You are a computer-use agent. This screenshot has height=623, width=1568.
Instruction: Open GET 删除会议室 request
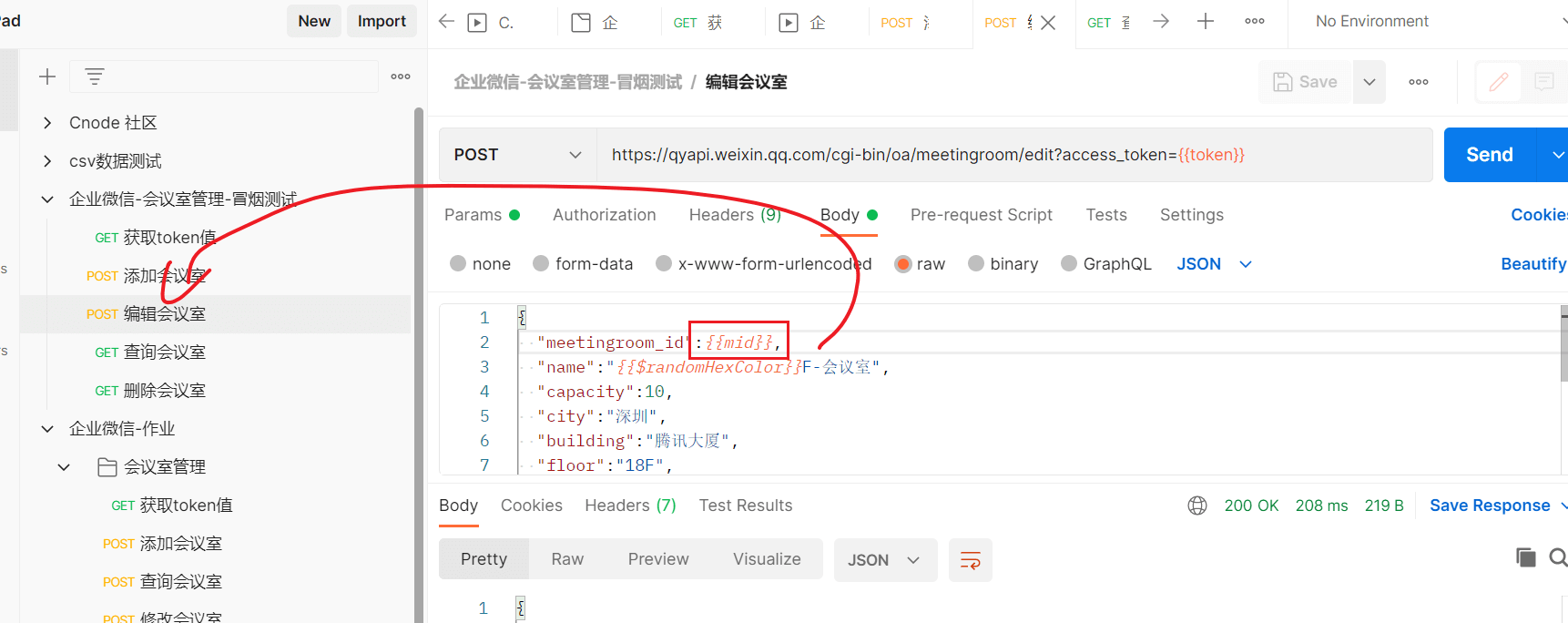tap(150, 391)
